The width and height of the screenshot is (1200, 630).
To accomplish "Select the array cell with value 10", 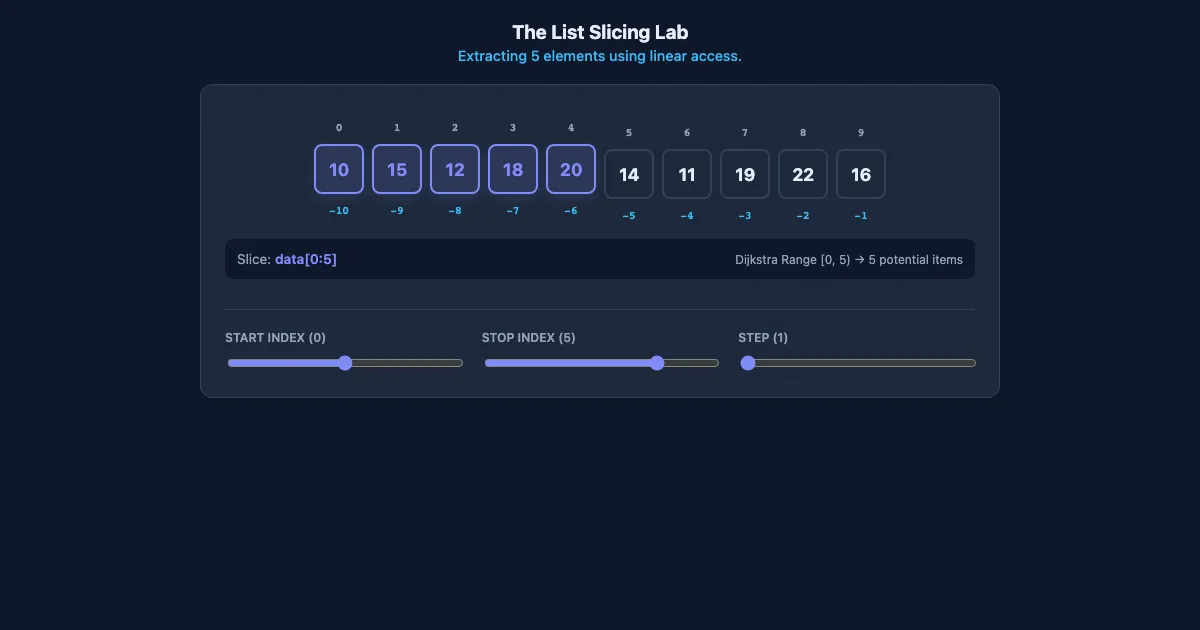I will (339, 169).
